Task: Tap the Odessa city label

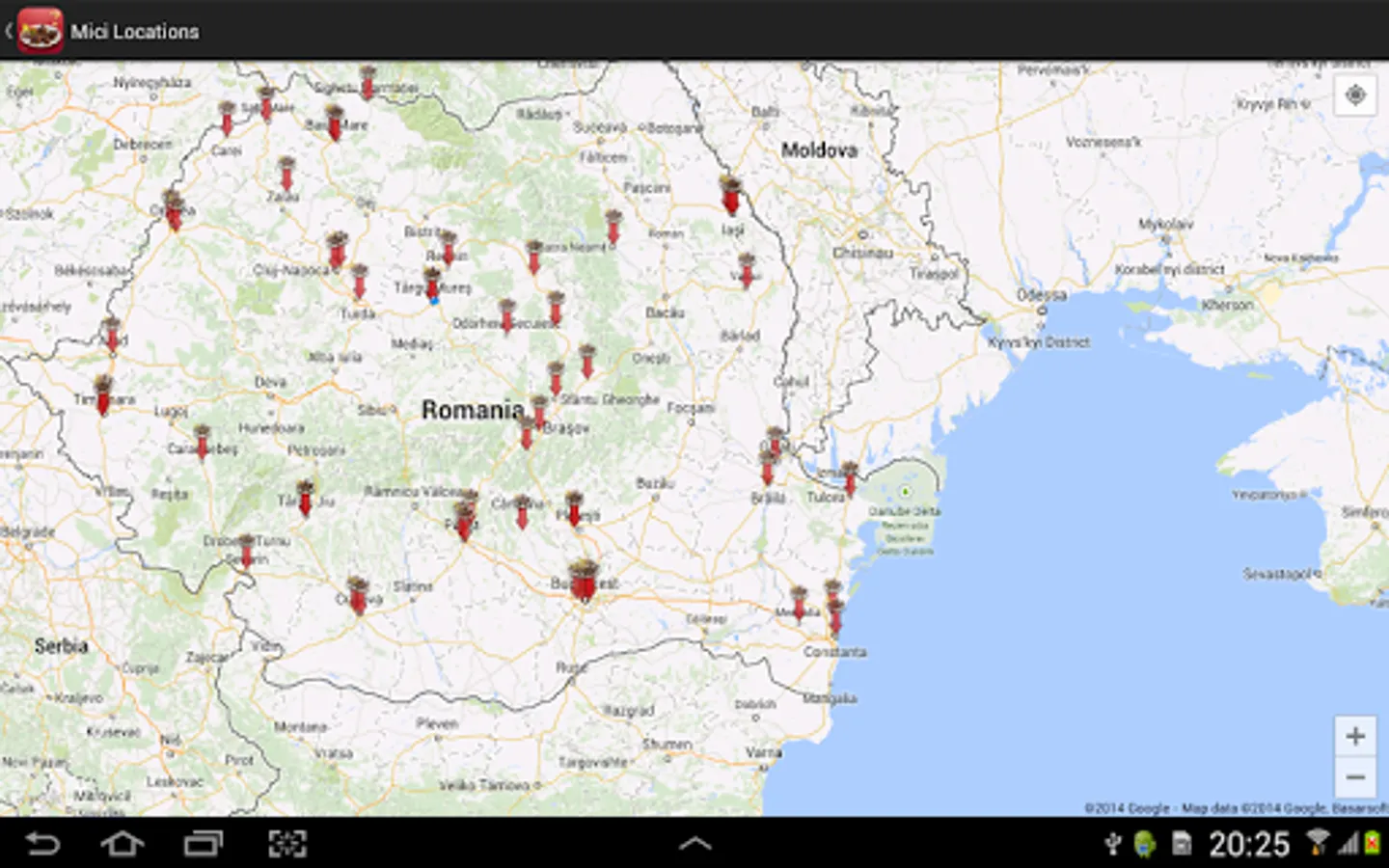Action: [x=1042, y=294]
